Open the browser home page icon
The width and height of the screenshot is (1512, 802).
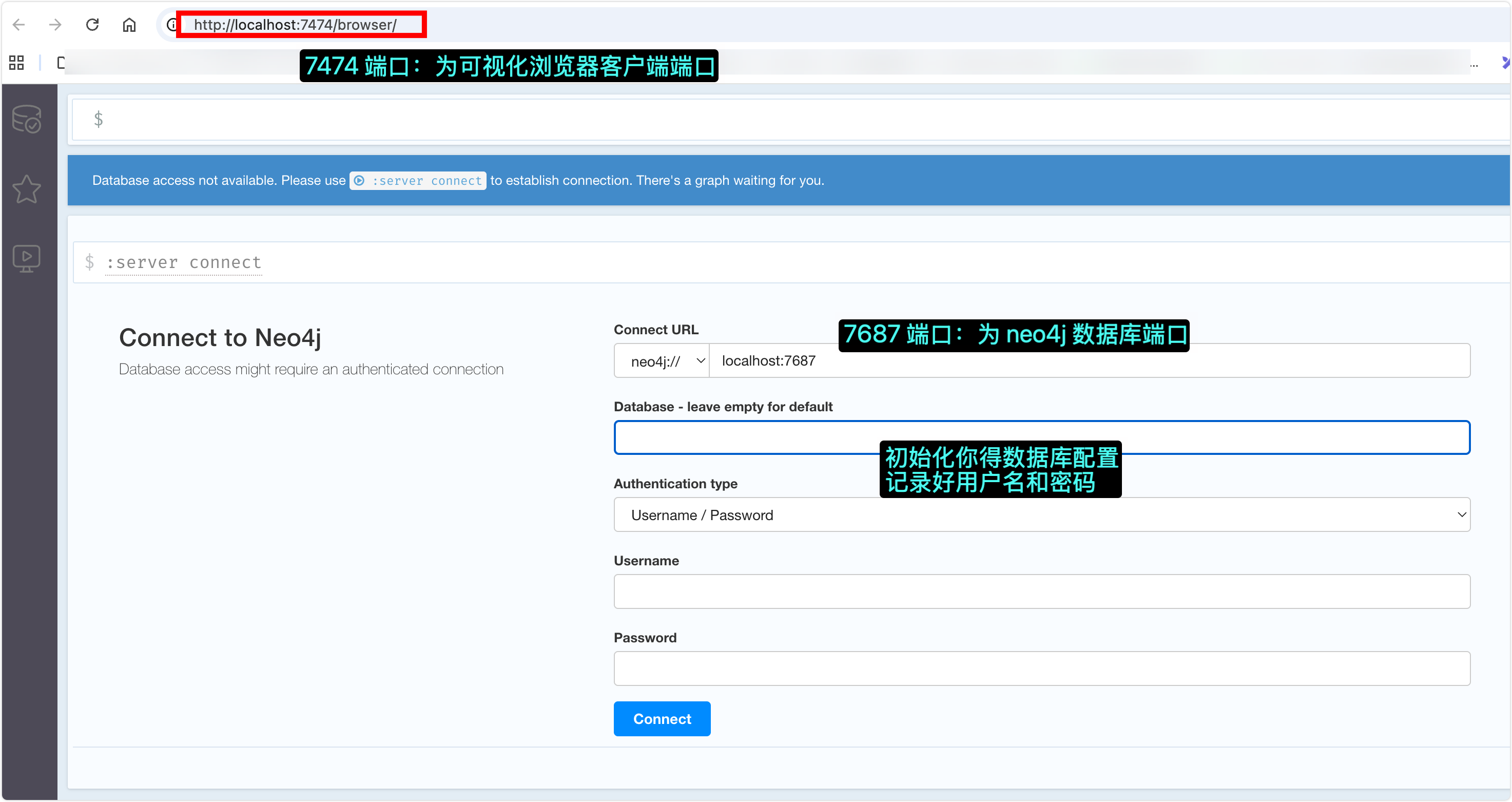coord(129,25)
